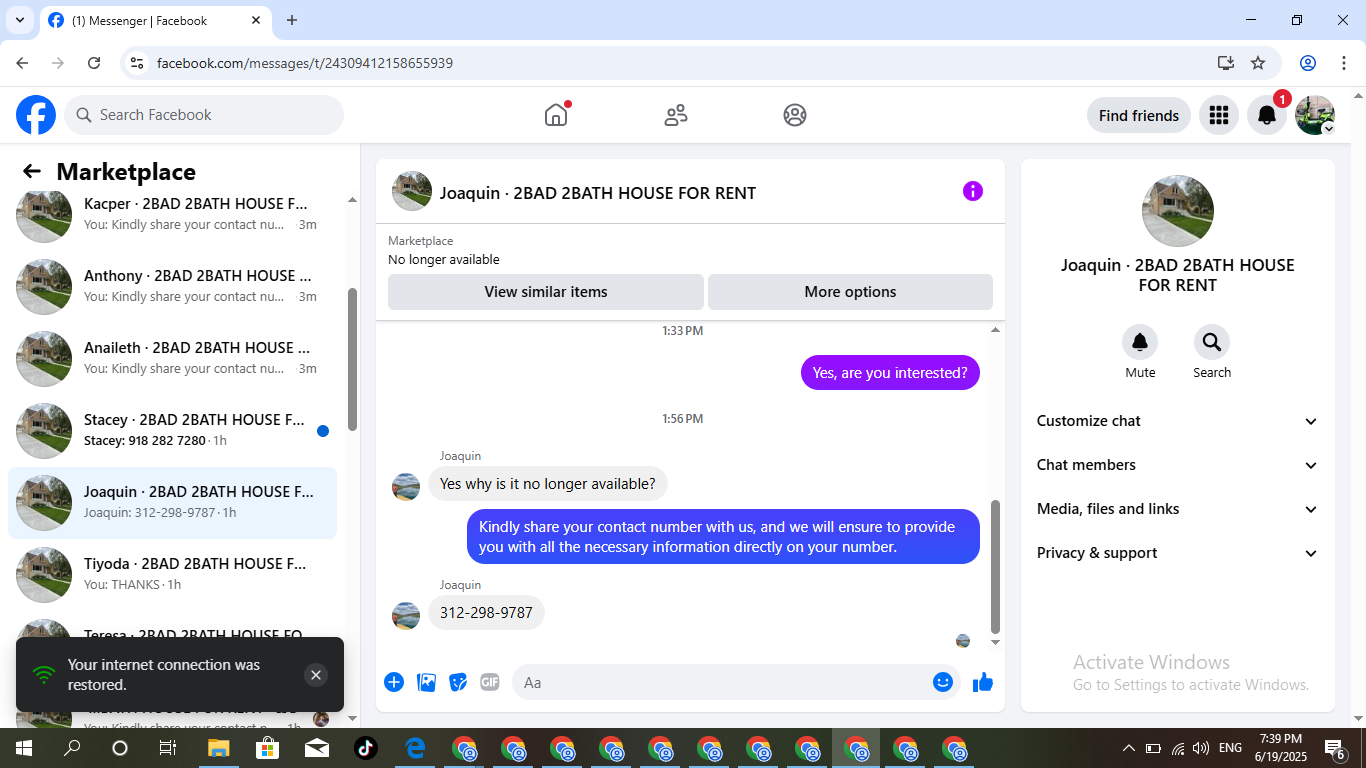This screenshot has height=768, width=1366.
Task: Open conversation information with the purple info icon
Action: [973, 191]
